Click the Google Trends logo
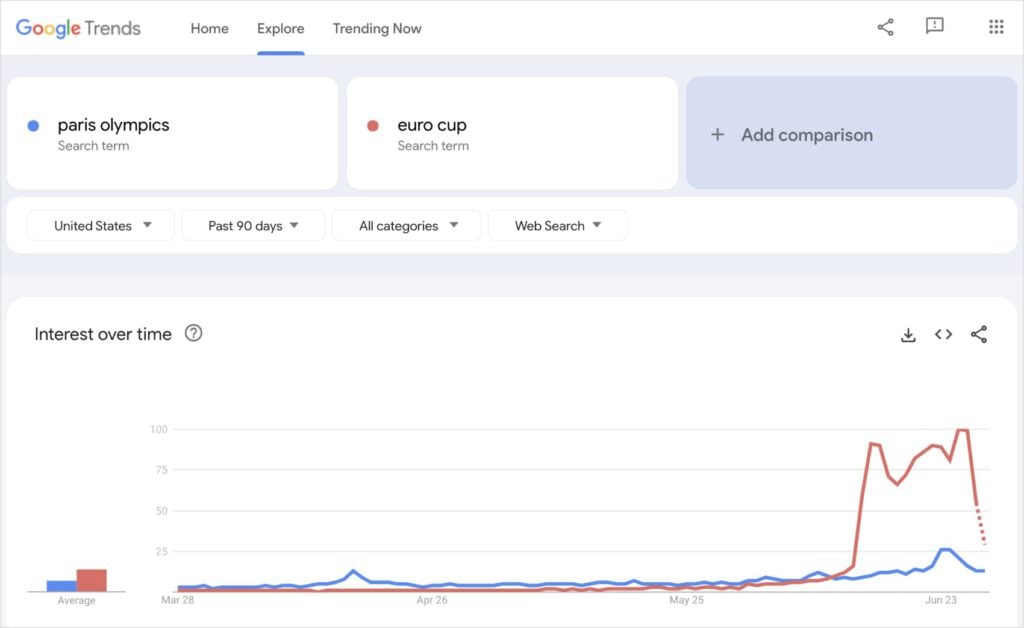Screen dimensions: 1024x628 pos(76,28)
